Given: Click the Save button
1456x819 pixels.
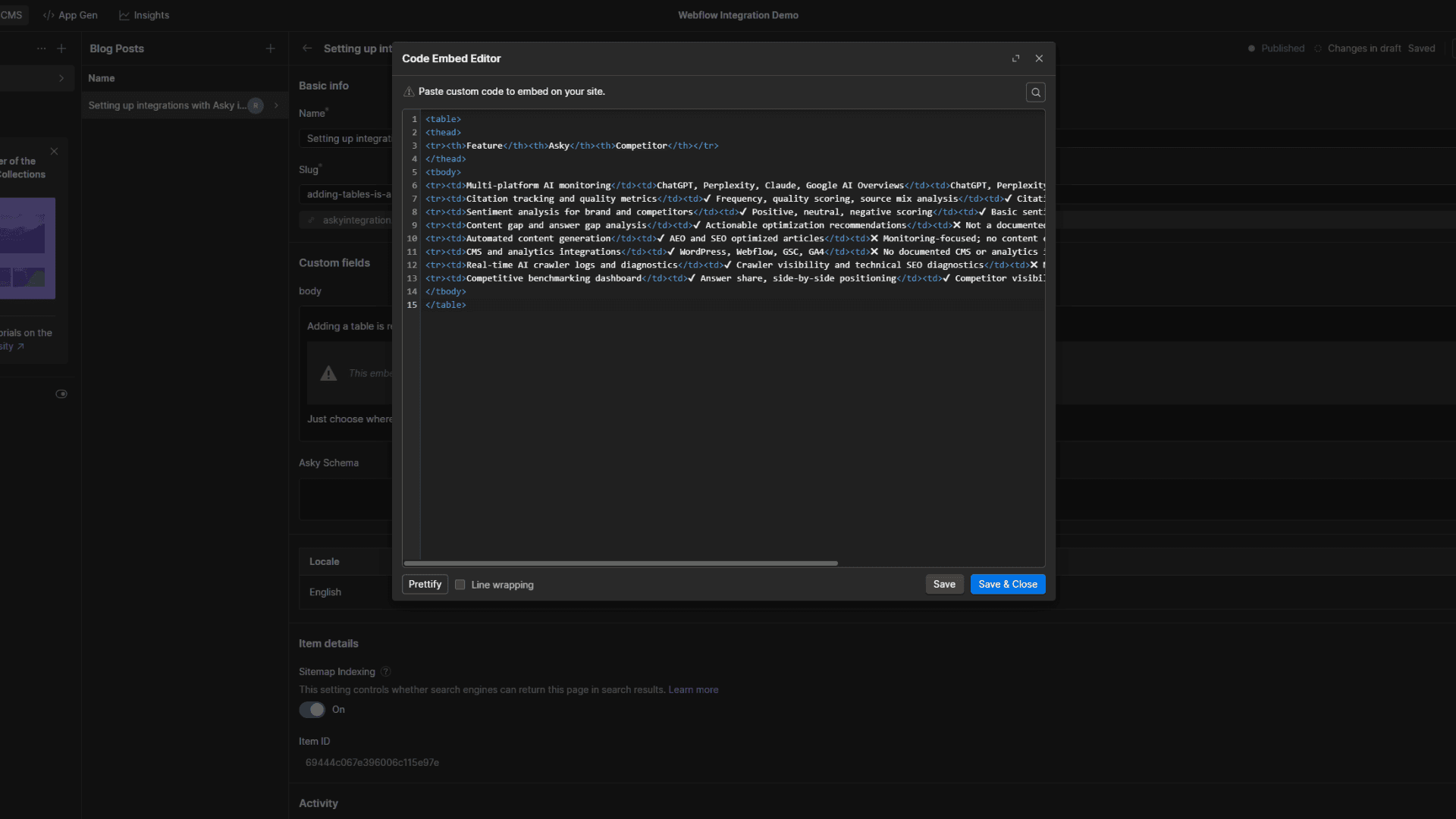Looking at the screenshot, I should [x=944, y=584].
